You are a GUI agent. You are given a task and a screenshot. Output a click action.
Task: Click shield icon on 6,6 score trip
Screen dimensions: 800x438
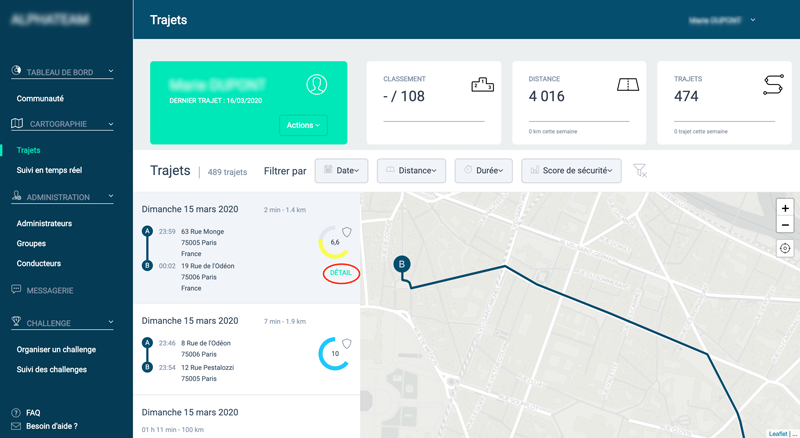point(347,232)
